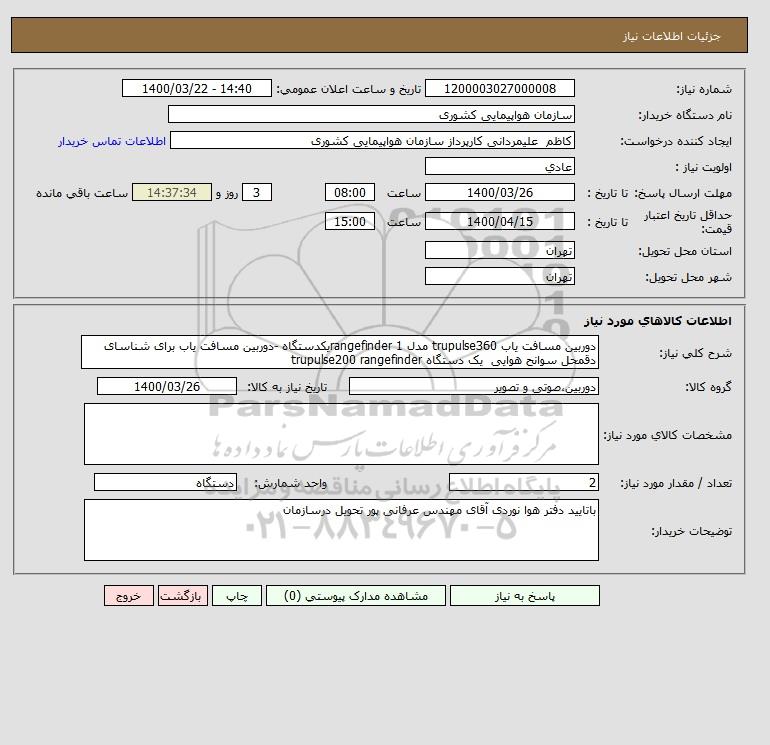Open مشاهده مدارک پیوستی (0) button
The height and width of the screenshot is (745, 770).
[x=356, y=596]
